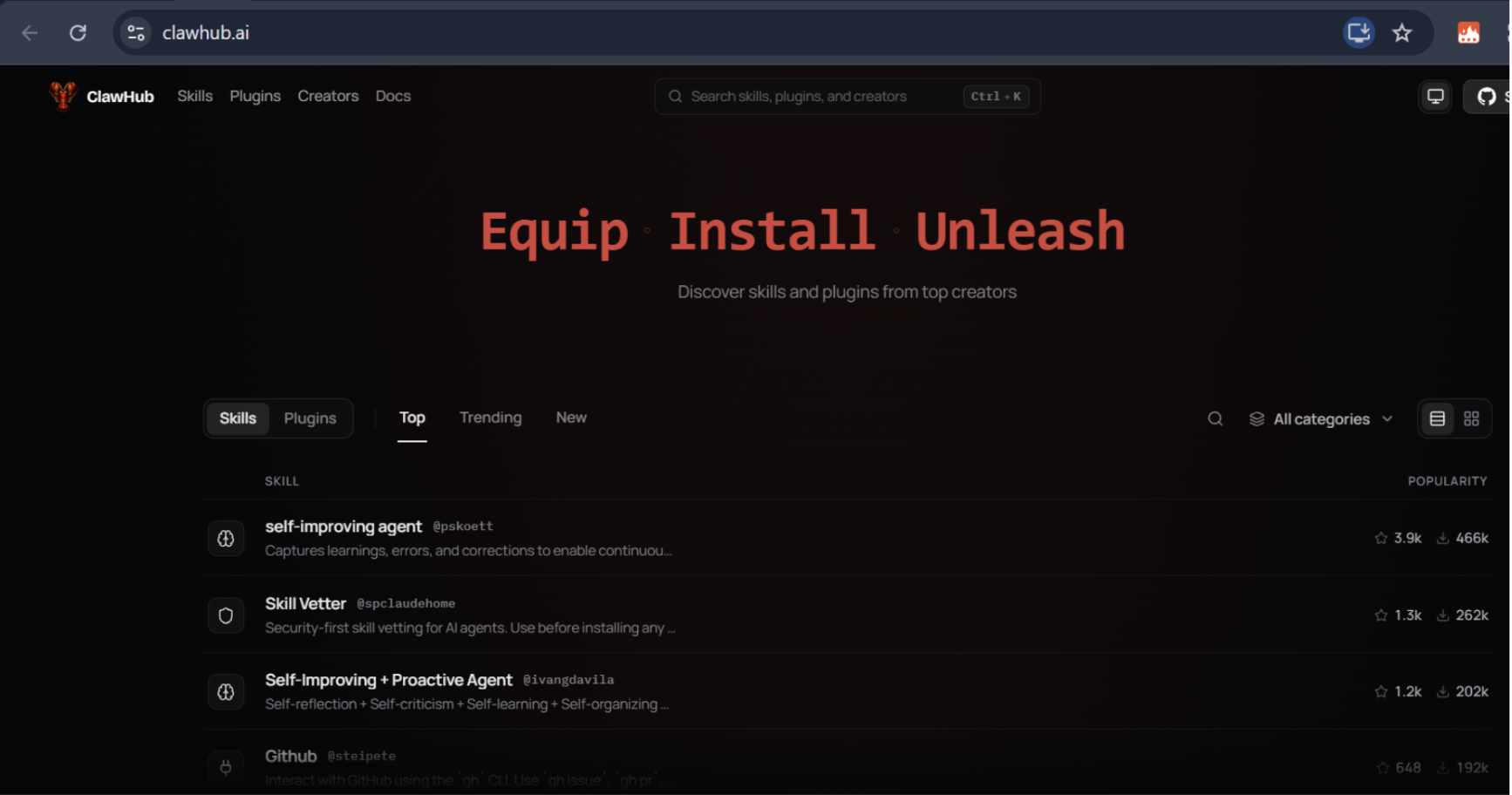This screenshot has width=1512, height=795.
Task: Open the Skill Vetter skill
Action: click(305, 603)
